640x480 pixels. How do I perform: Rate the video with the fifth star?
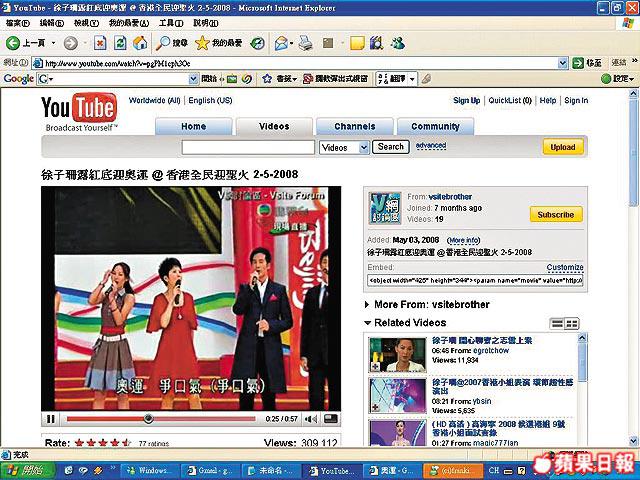[x=126, y=443]
